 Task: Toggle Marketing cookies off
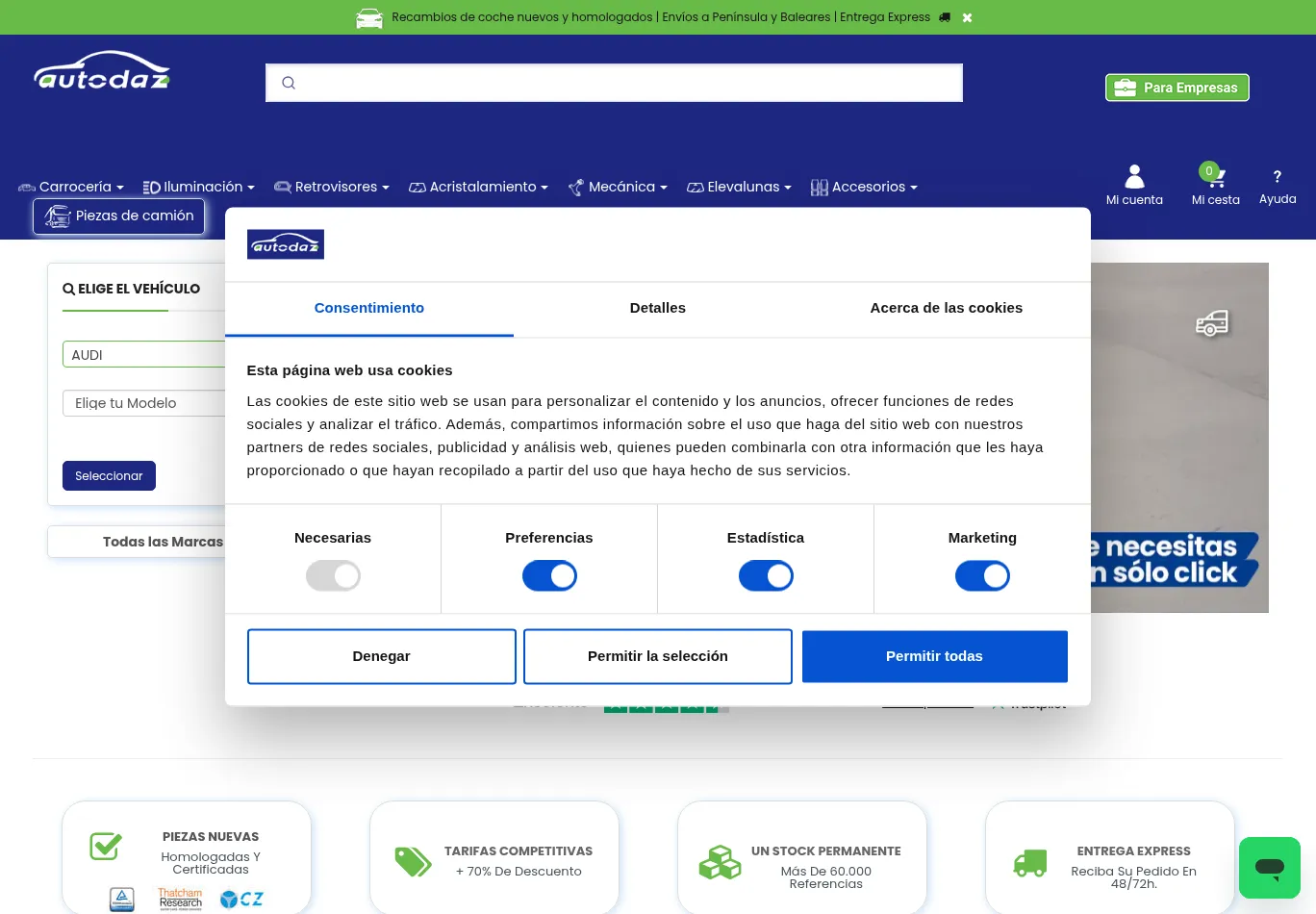982,575
